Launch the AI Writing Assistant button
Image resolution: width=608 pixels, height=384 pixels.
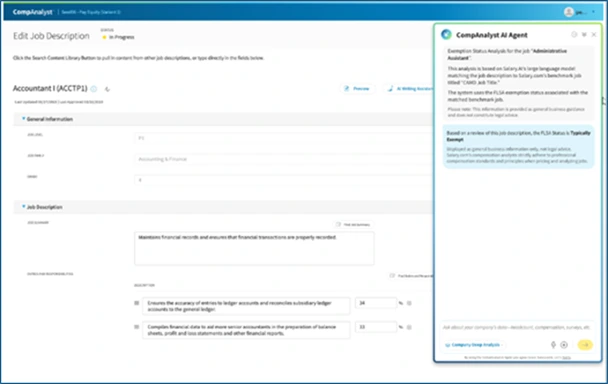[x=409, y=89]
